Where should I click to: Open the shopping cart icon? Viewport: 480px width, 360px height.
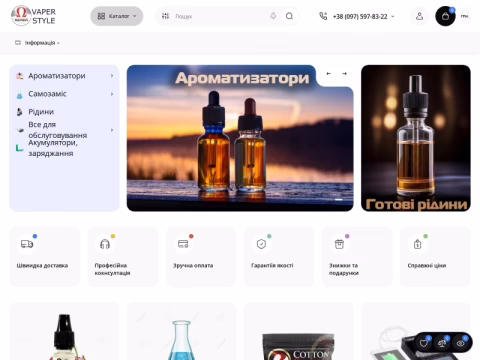click(445, 16)
